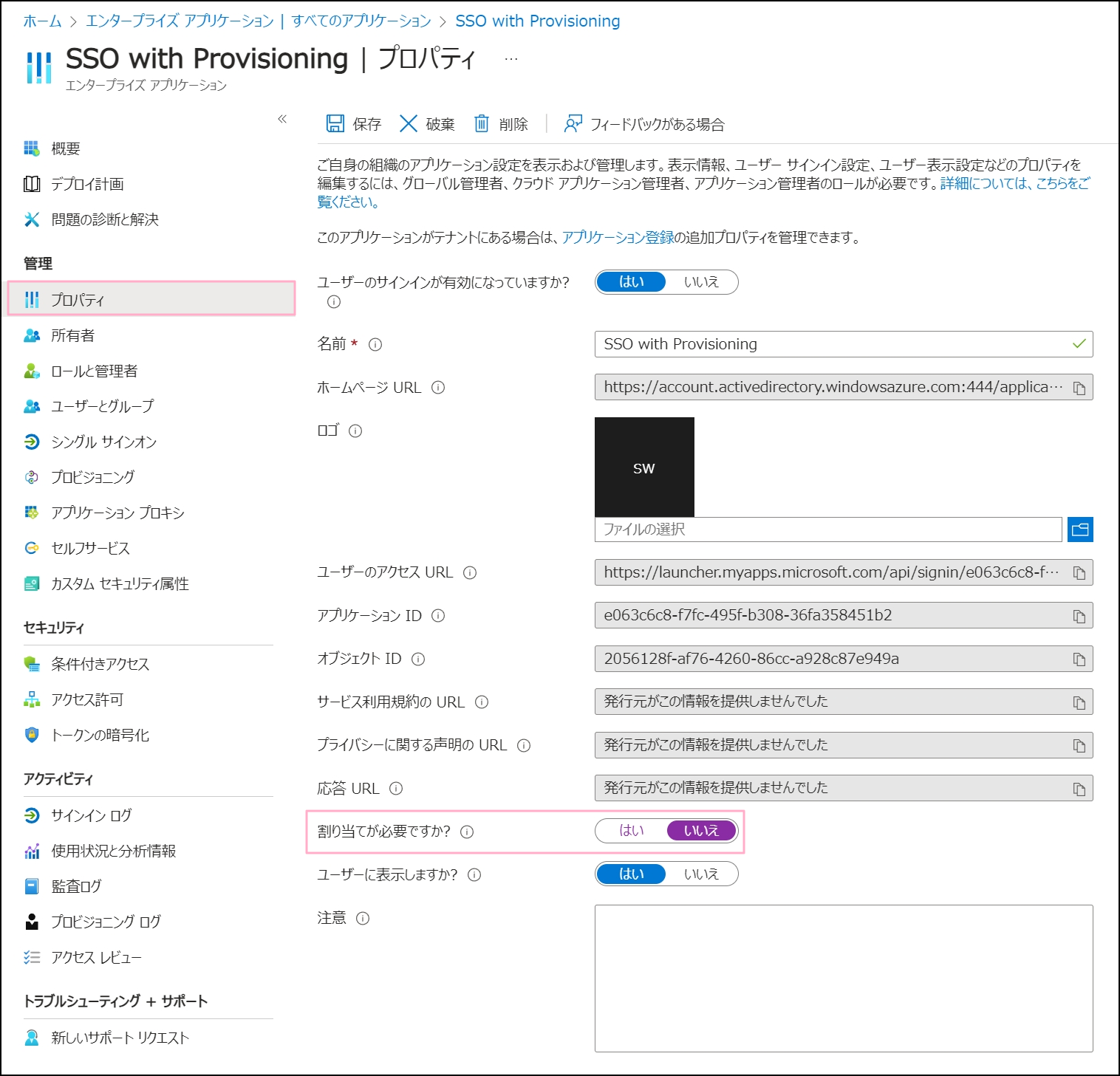Open the more options ellipsis by title
This screenshot has width=1120, height=1076.
click(x=511, y=59)
